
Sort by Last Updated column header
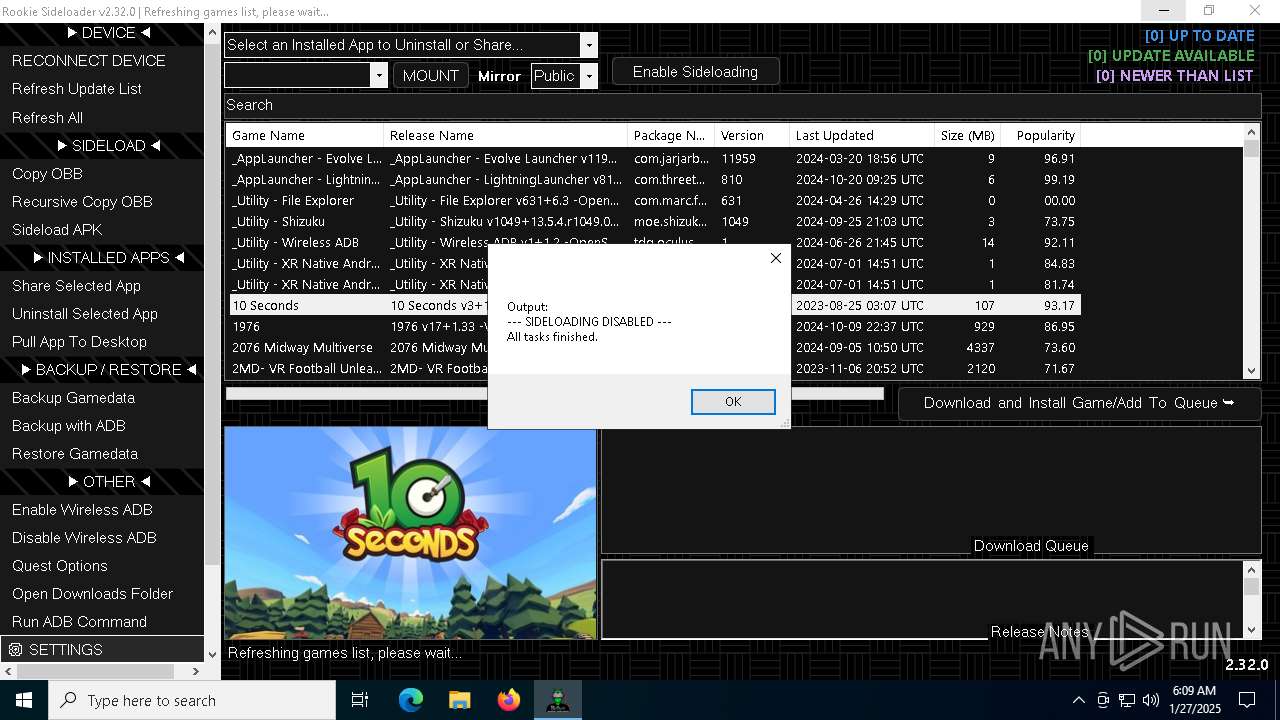[x=863, y=135]
